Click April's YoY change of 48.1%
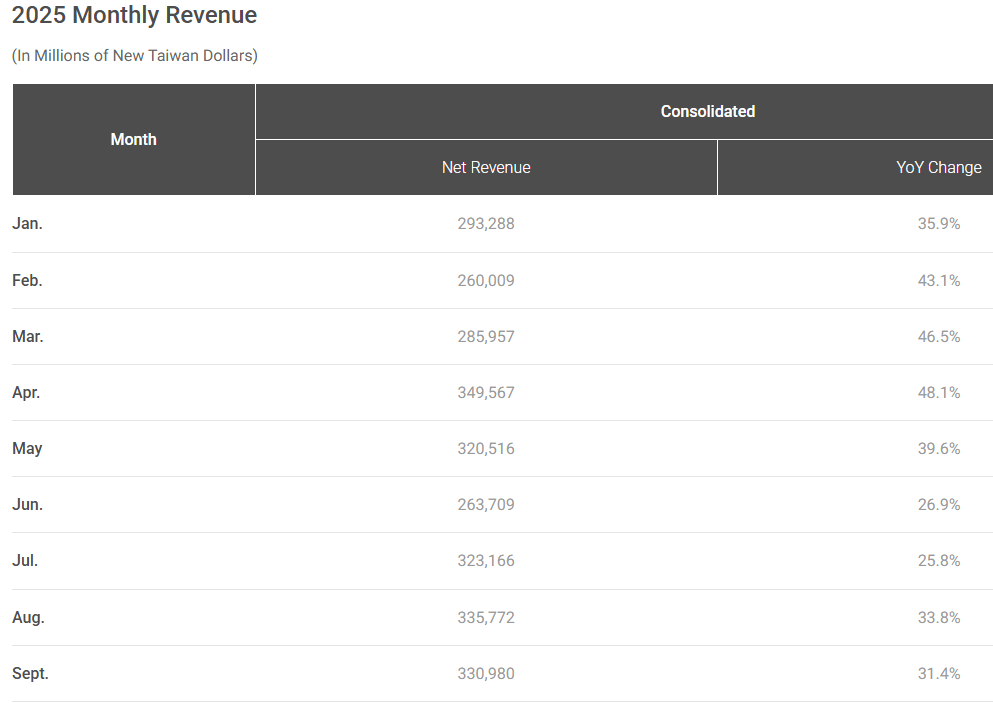 click(938, 392)
